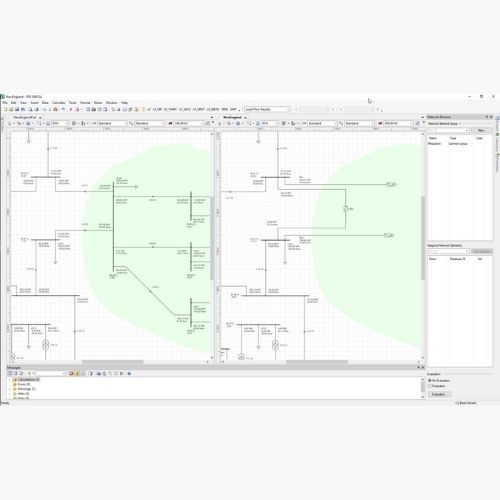Open the left diagram first Standard dropdown
The image size is (500, 500).
click(x=112, y=123)
